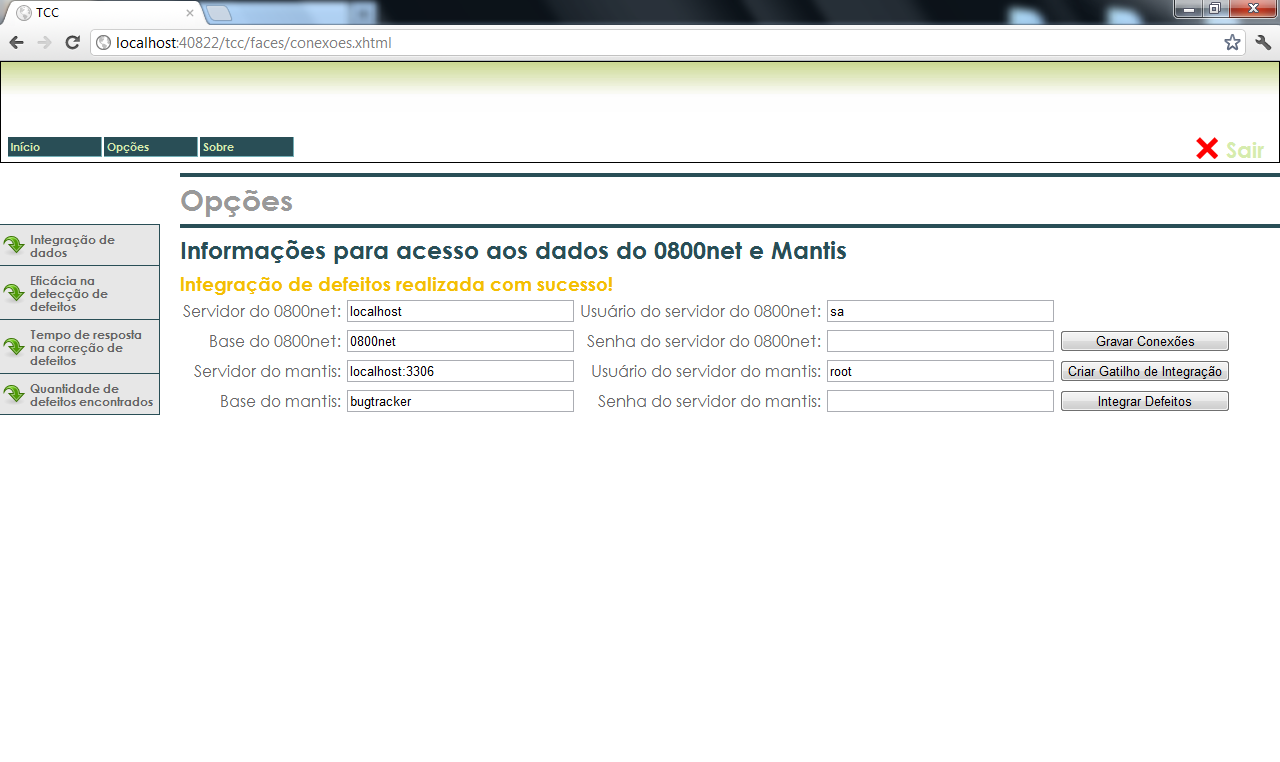Click the Gravar Conexões button
This screenshot has width=1280, height=762.
click(x=1145, y=341)
